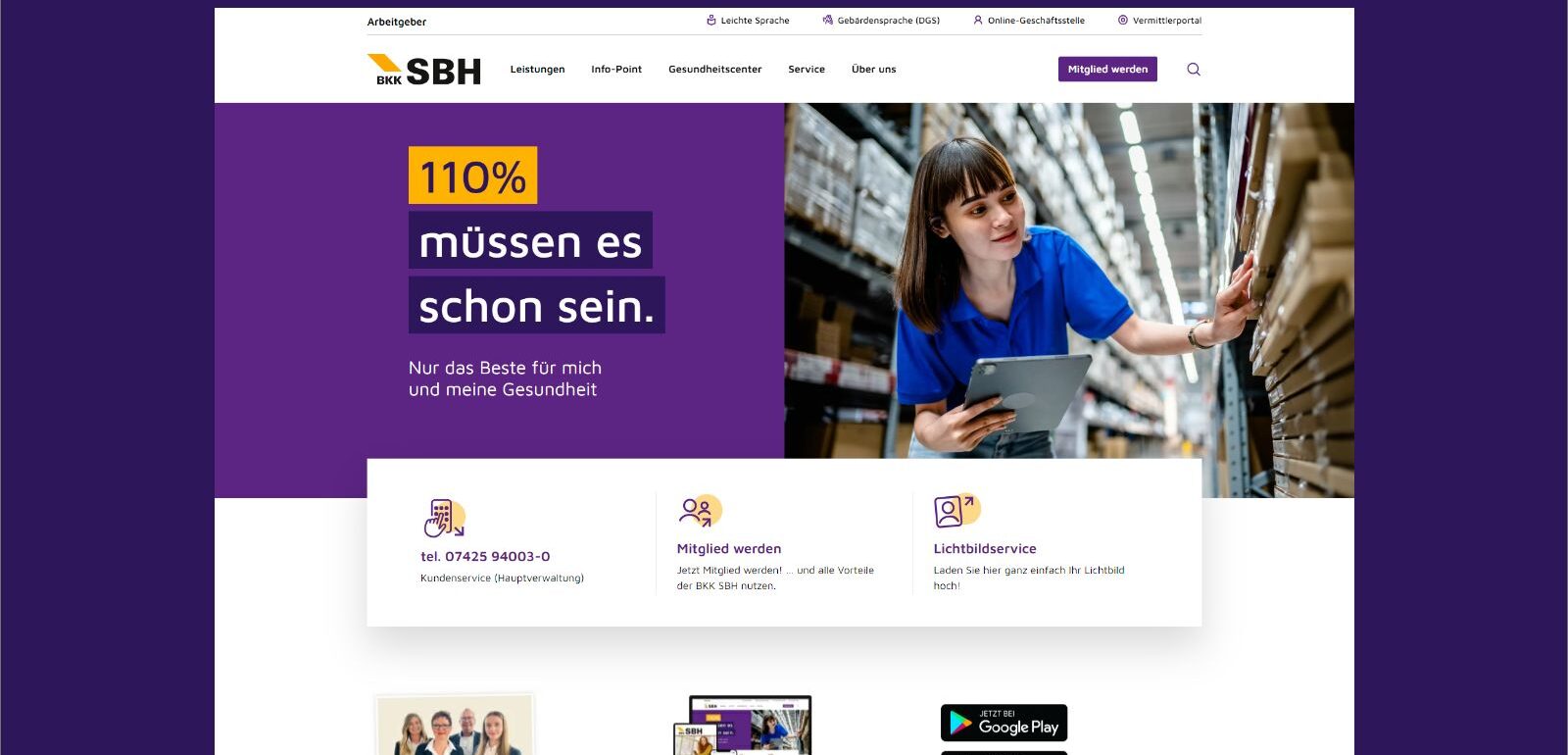Open the Arbeitgeber link
Viewport: 1568px width, 755px height.
[397, 22]
